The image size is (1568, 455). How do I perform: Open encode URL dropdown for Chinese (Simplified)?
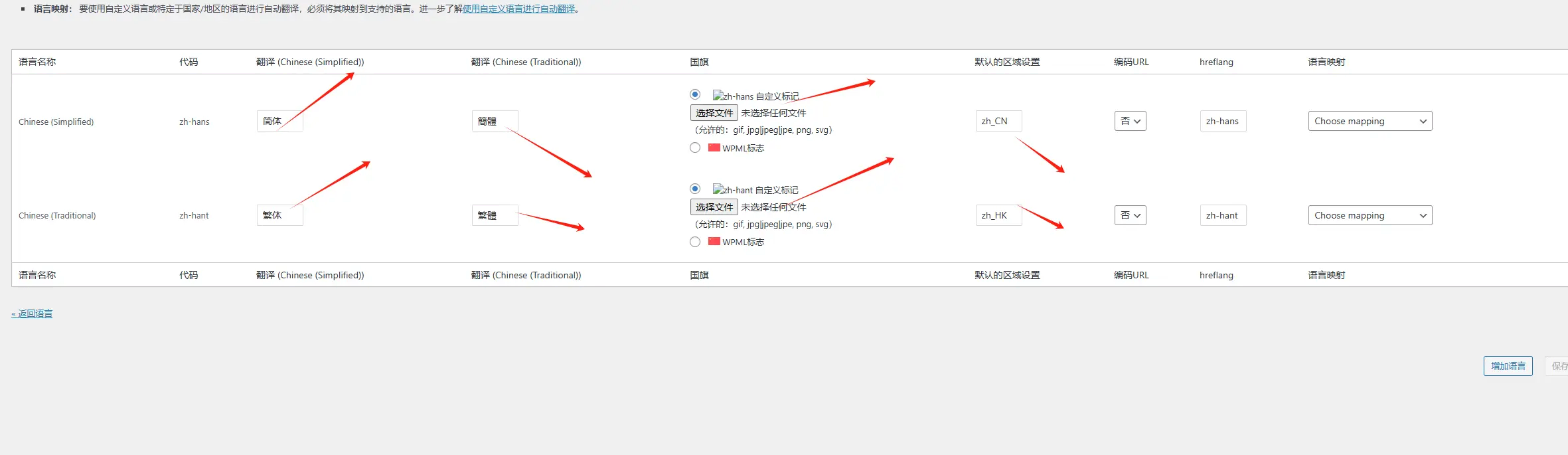click(1131, 121)
